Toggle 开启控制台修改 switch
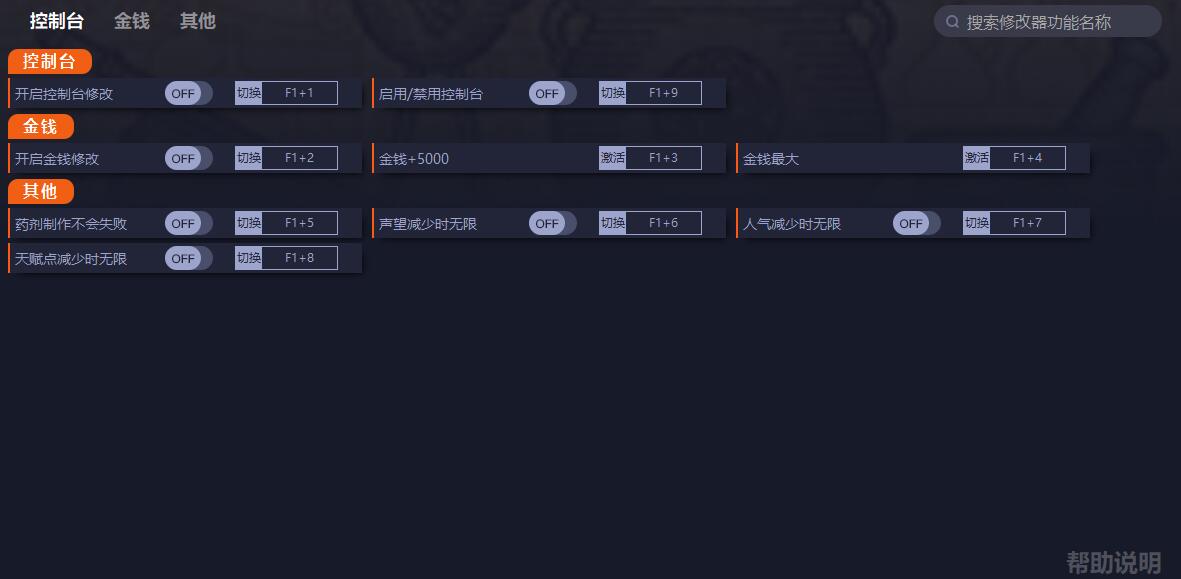The width and height of the screenshot is (1181, 579). [x=188, y=93]
